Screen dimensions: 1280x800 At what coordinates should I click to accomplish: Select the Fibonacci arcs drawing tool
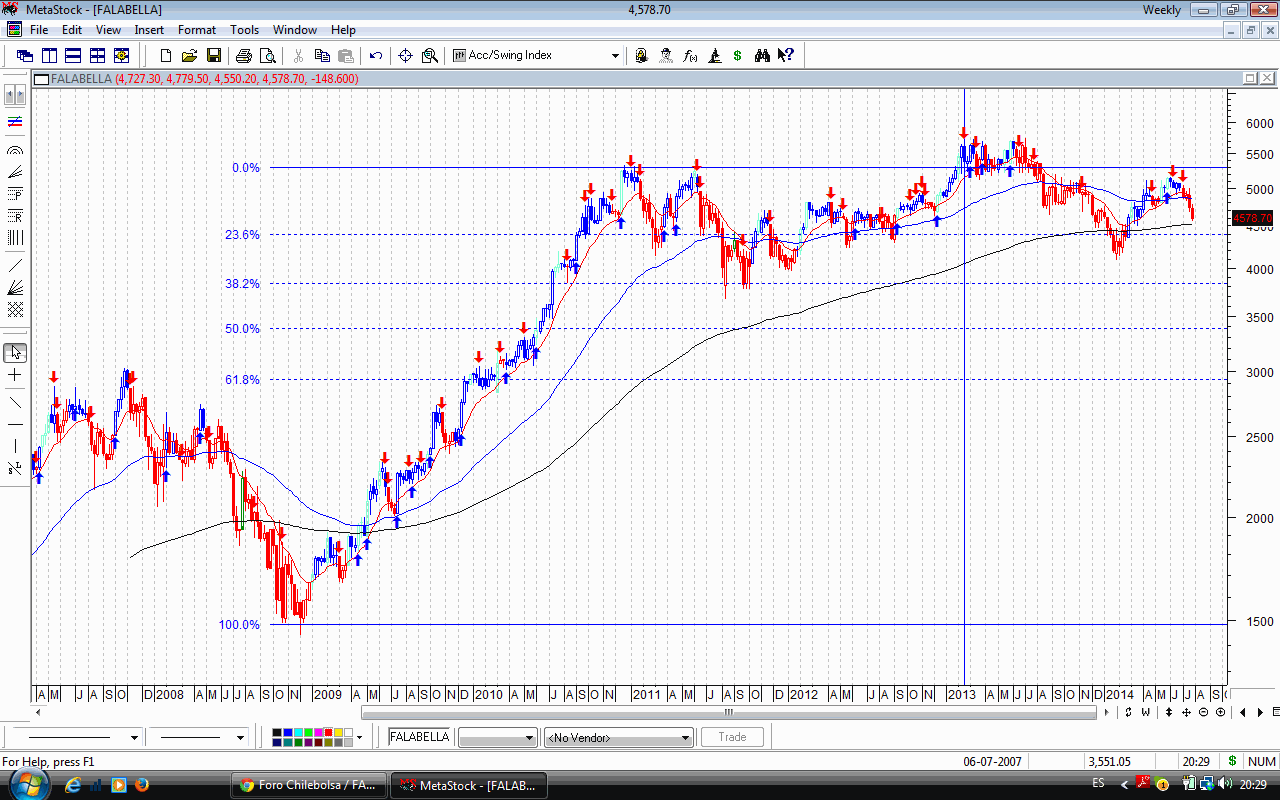pos(15,150)
